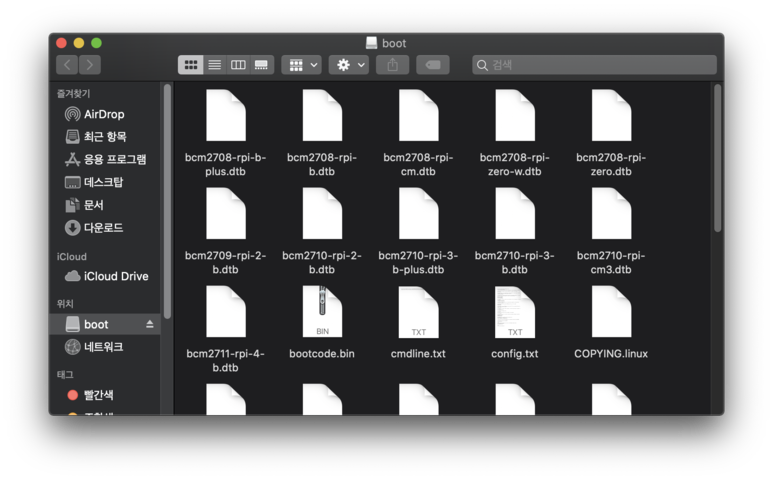This screenshot has height=480, width=773.
Task: Switch to list view
Action: pos(214,65)
